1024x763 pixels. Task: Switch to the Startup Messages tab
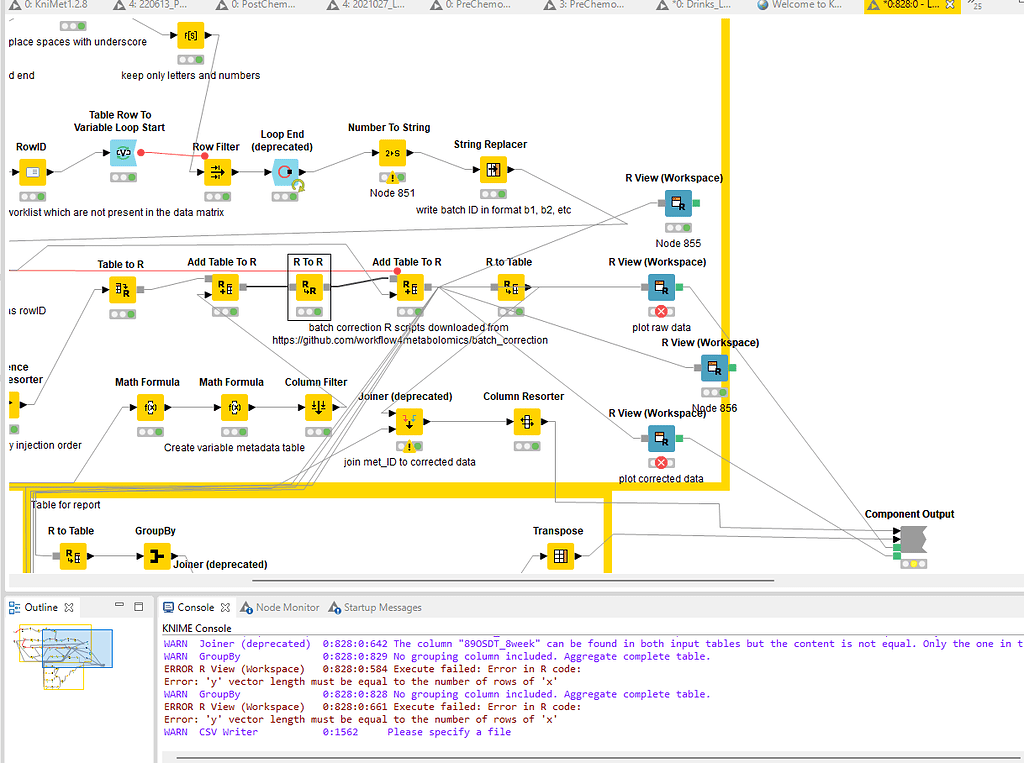tap(380, 606)
